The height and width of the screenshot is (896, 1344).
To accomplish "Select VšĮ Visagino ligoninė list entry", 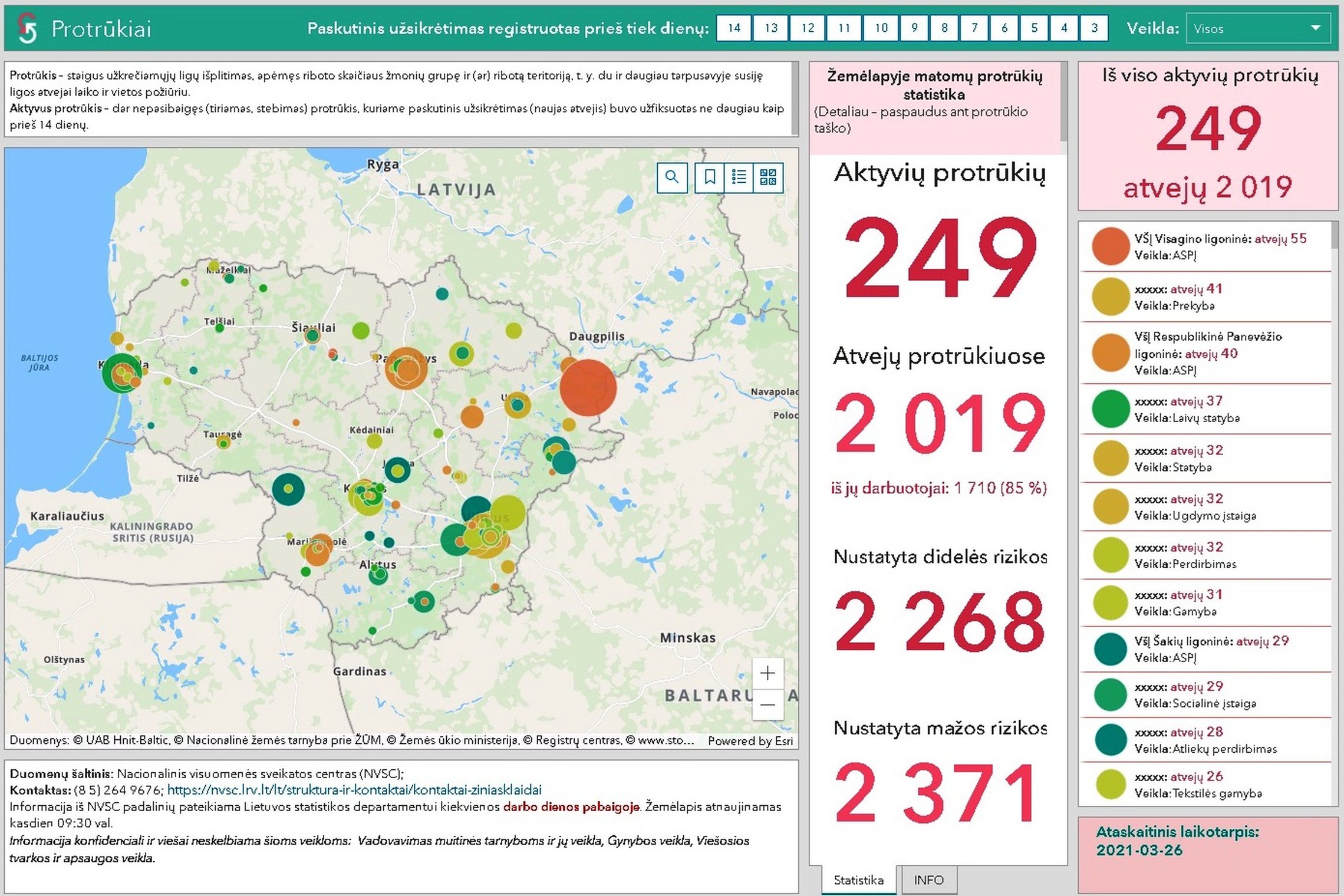I will pyautogui.click(x=1205, y=246).
